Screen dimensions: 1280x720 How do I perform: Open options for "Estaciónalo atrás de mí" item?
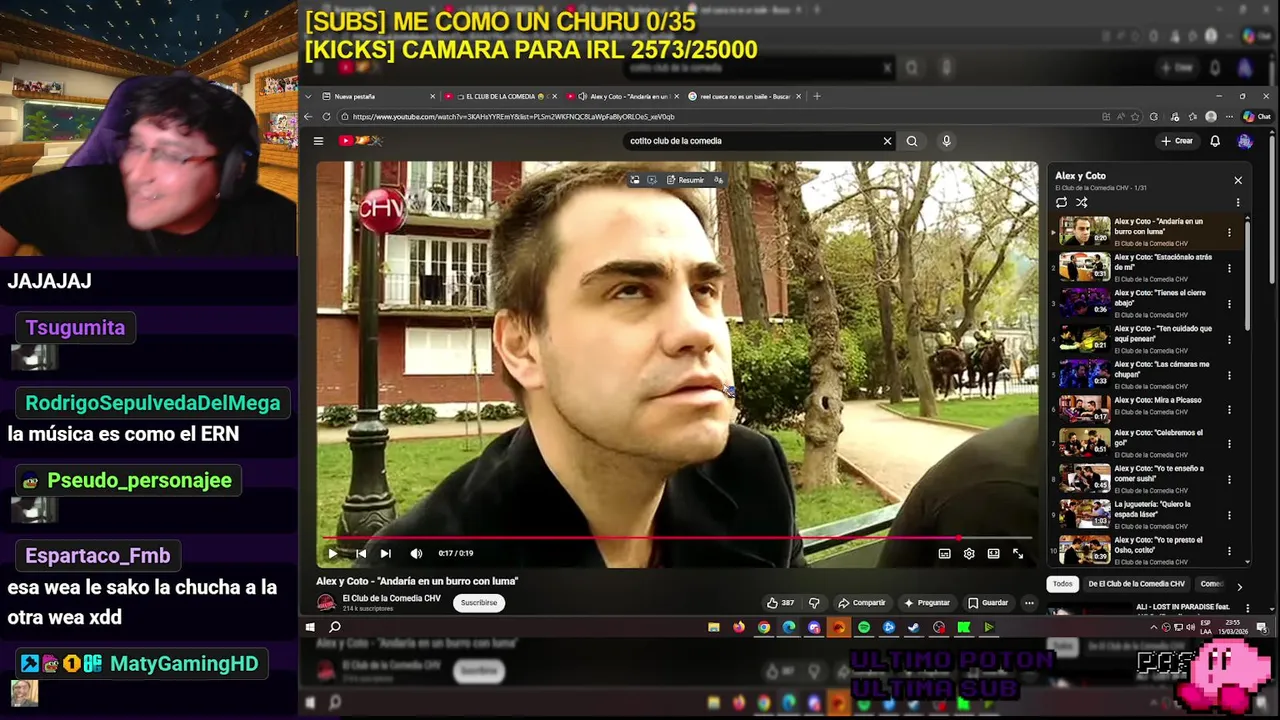(1230, 268)
